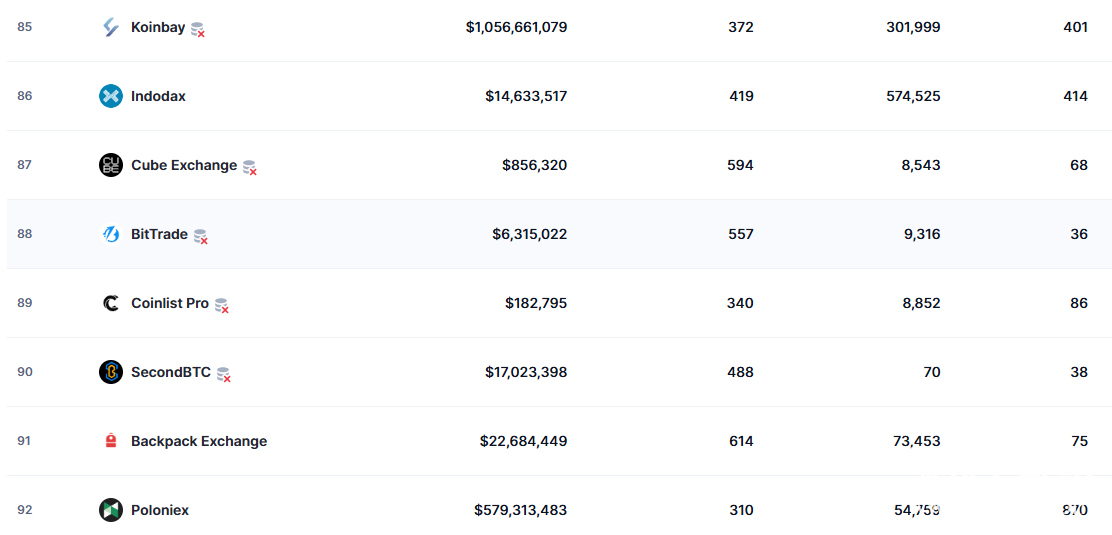Select SecondBTC's $17,023,398 volume cell

coord(526,372)
